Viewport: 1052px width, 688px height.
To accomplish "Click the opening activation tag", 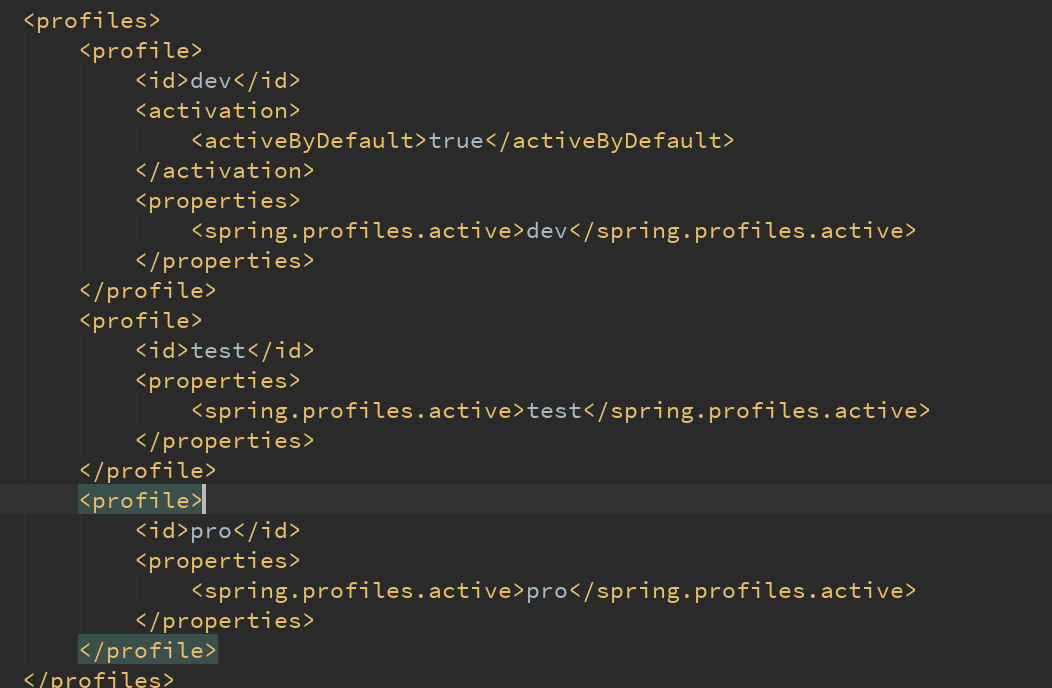I will pyautogui.click(x=217, y=111).
